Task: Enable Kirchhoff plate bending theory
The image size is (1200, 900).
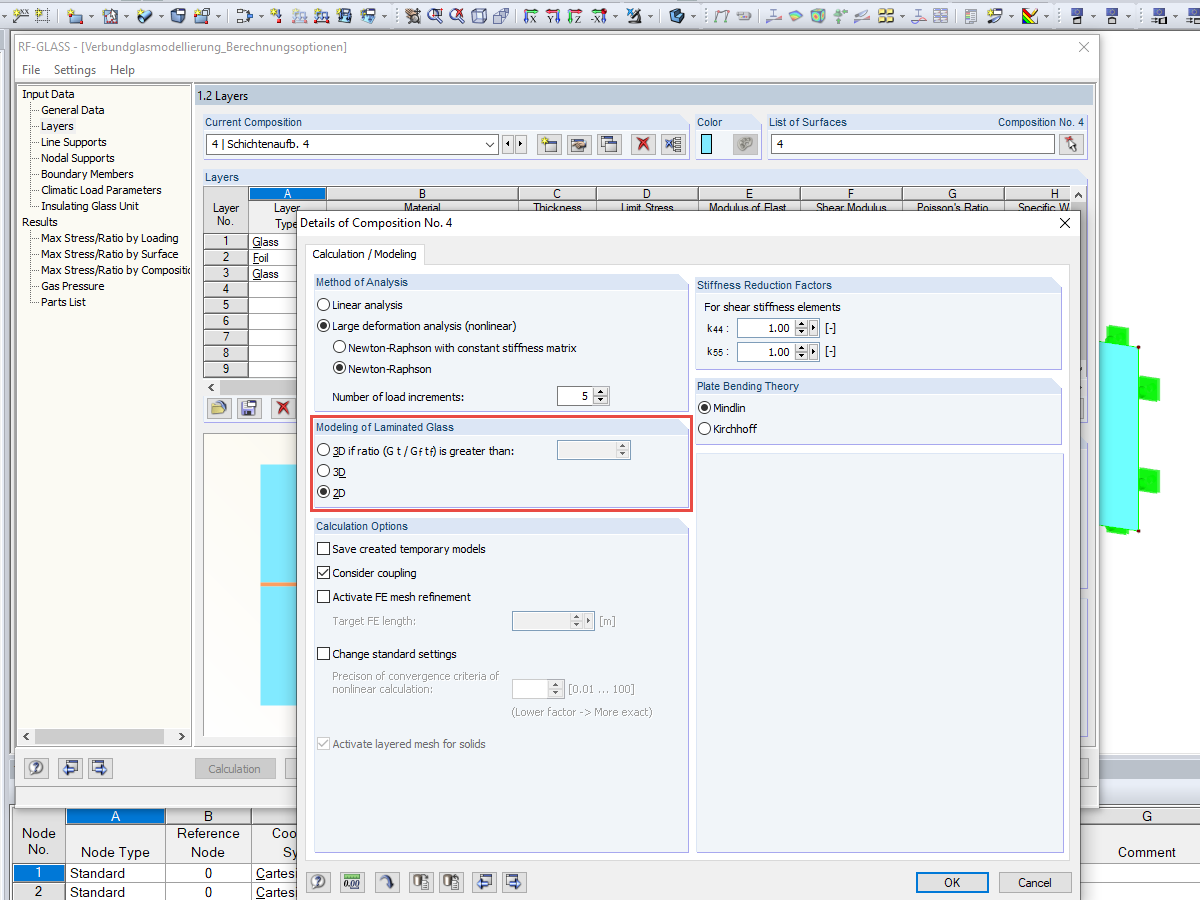Action: click(x=706, y=428)
